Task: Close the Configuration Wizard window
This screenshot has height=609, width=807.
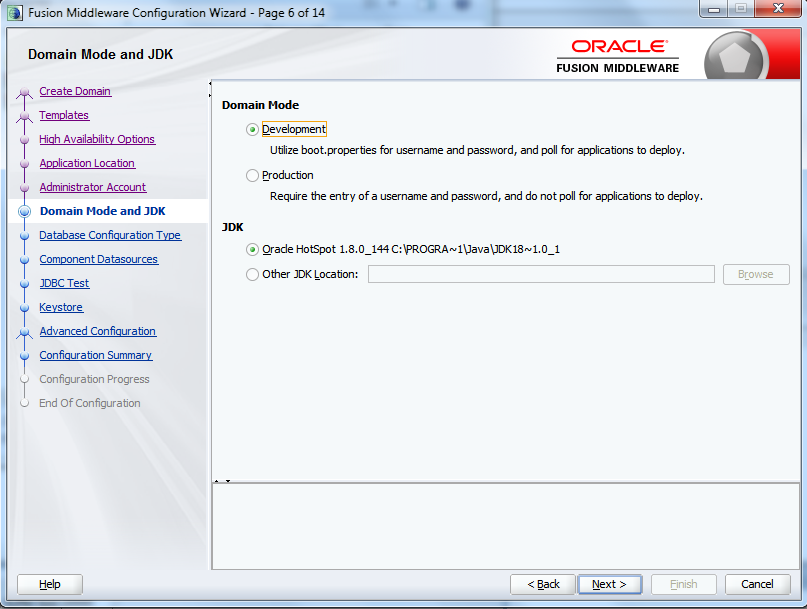Action: 778,9
